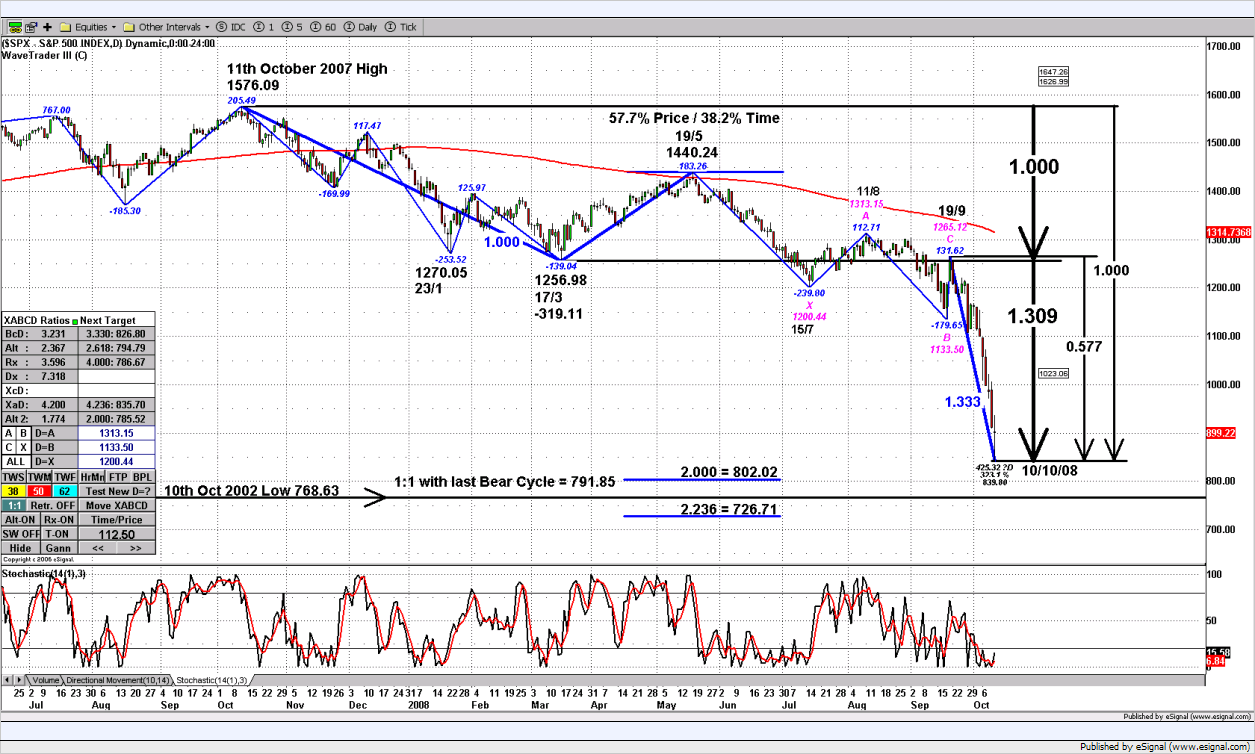The image size is (1255, 754).
Task: Click the D=A value 1313.15
Action: (x=117, y=433)
